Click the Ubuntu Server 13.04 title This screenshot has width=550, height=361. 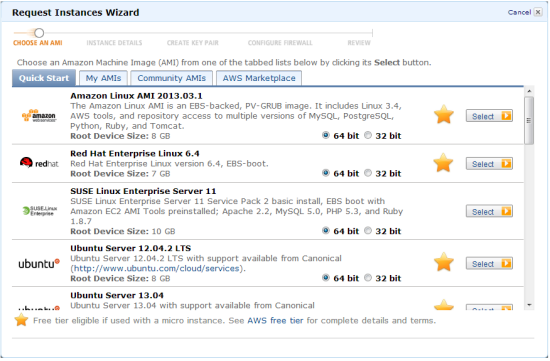117,295
